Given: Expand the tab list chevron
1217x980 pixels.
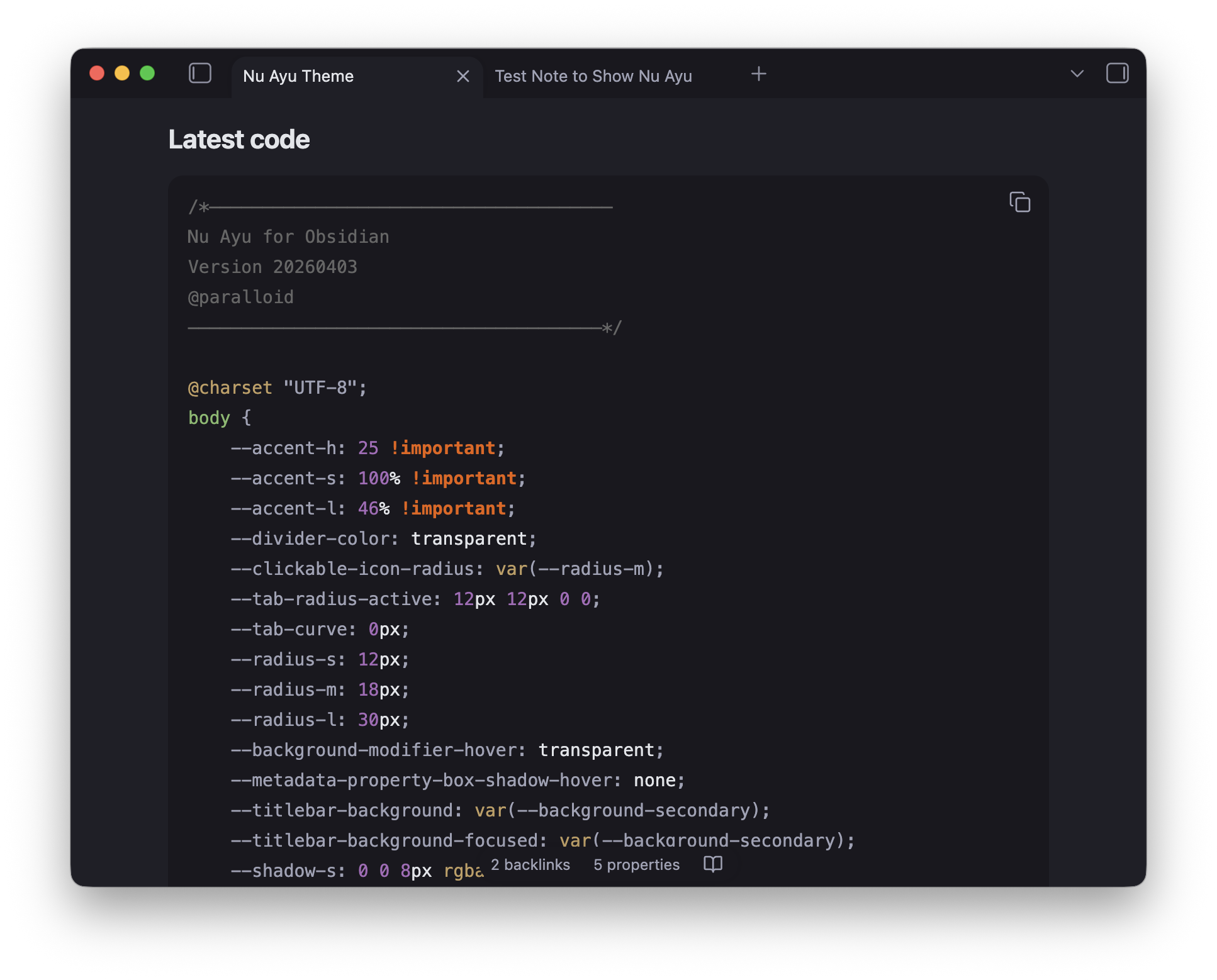Looking at the screenshot, I should (x=1077, y=74).
